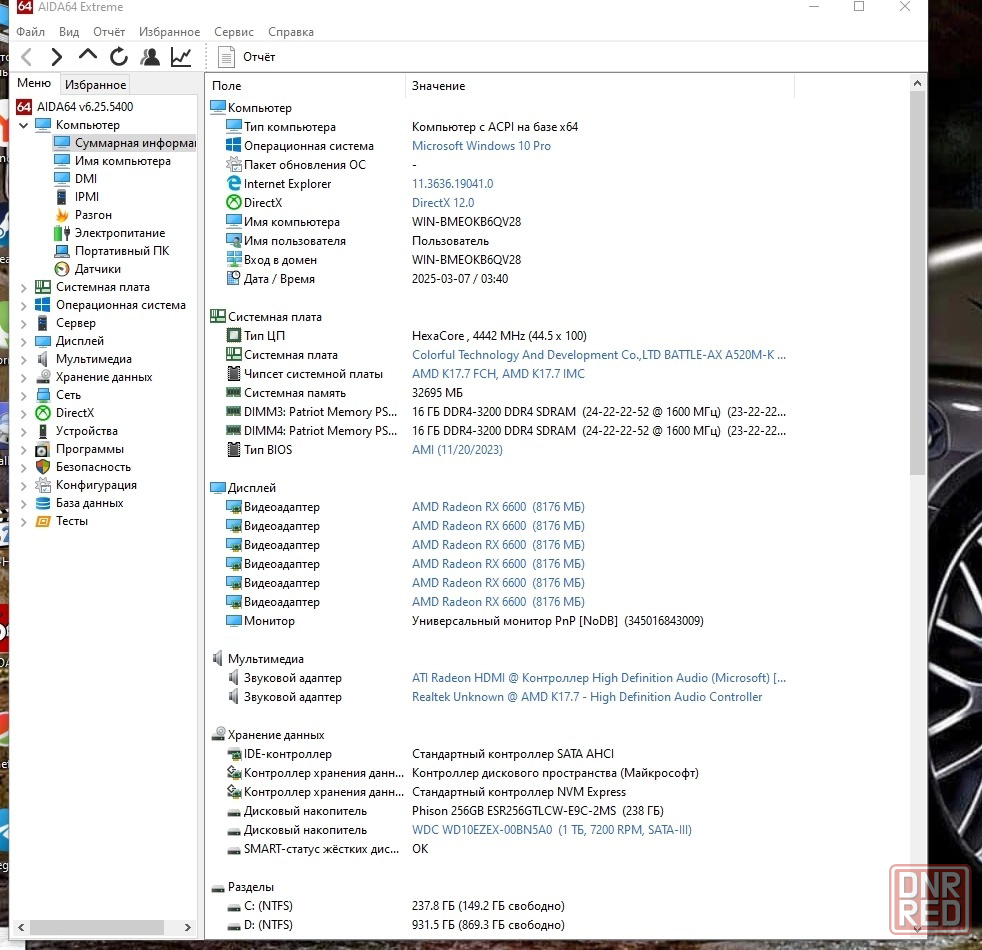Open the WDC WD10EZEX-00BN5A0 drive link
The height and width of the screenshot is (950, 982).
pyautogui.click(x=552, y=830)
